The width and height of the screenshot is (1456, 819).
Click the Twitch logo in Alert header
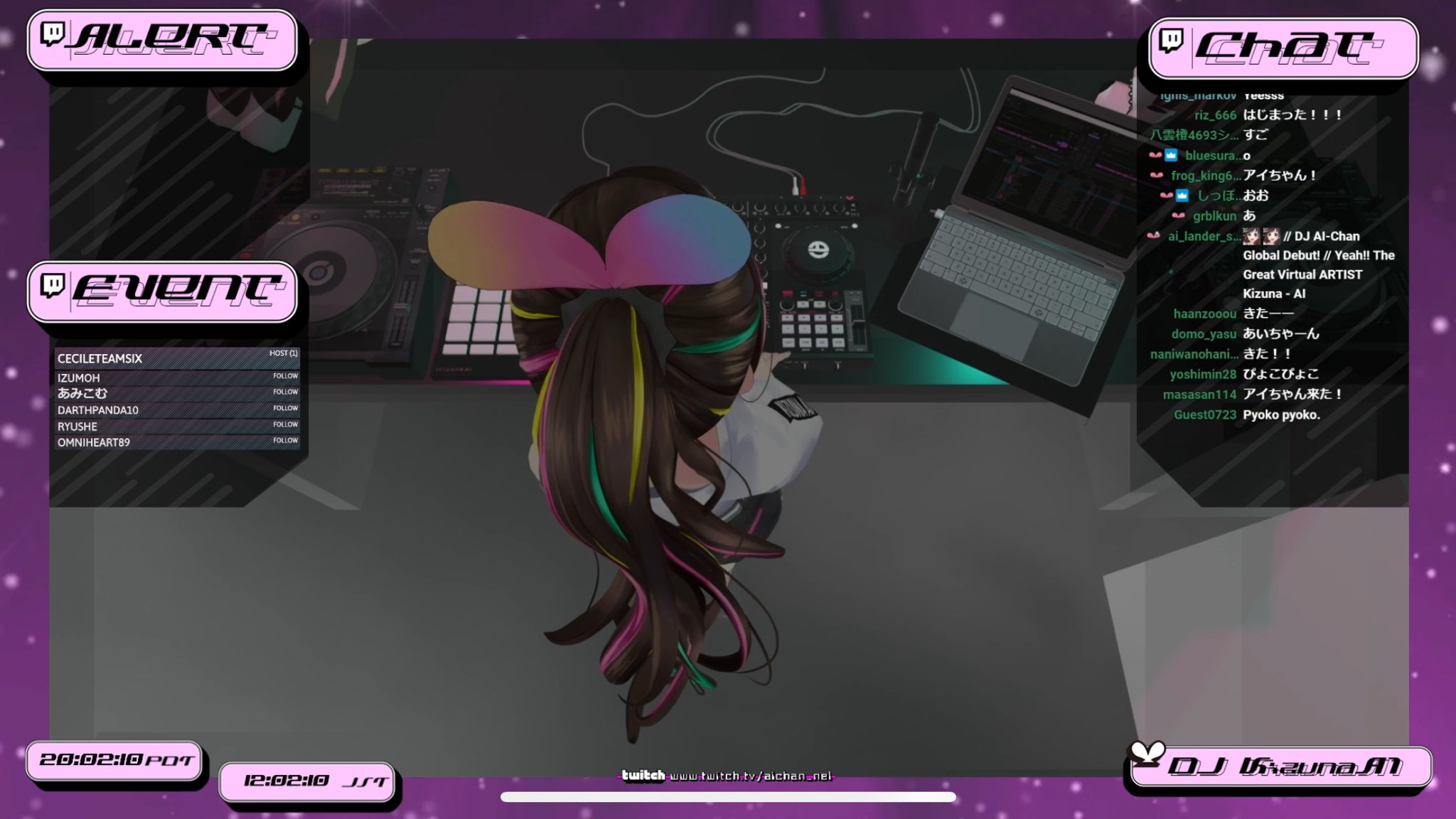pos(52,34)
